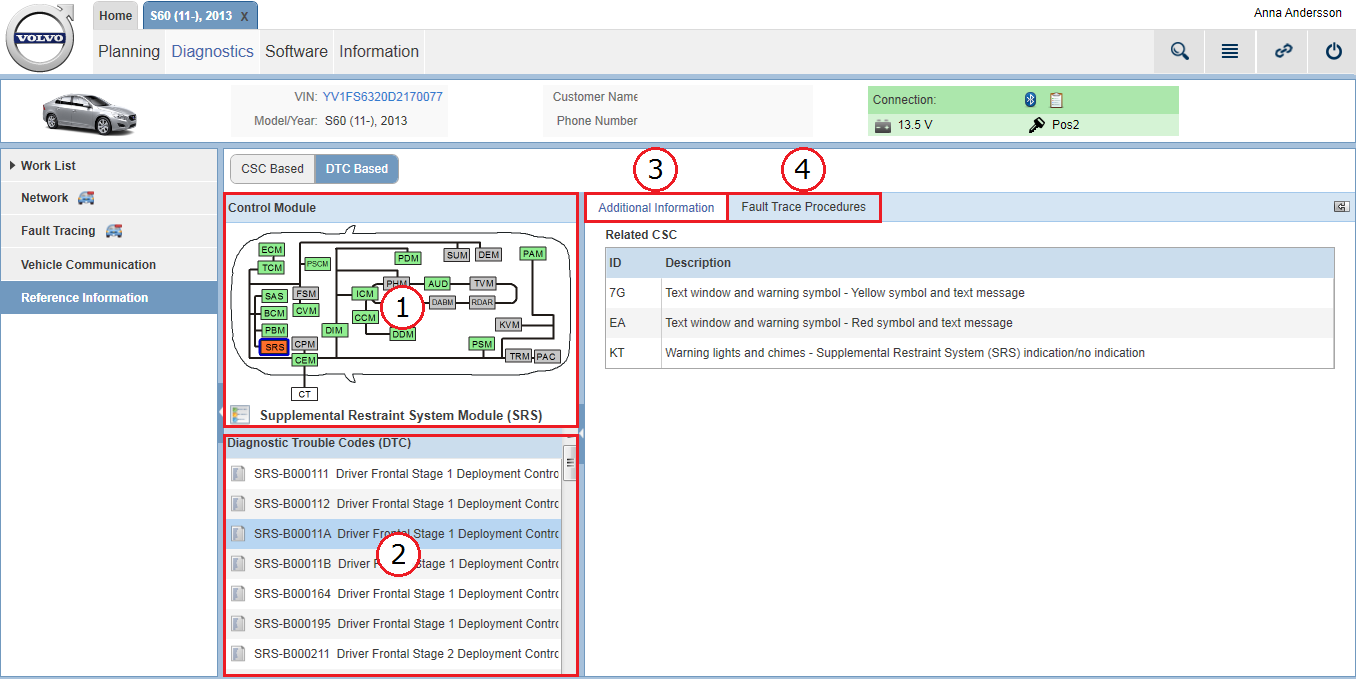This screenshot has height=679, width=1356.
Task: Select DTC row SRS-B000112
Action: coord(393,504)
